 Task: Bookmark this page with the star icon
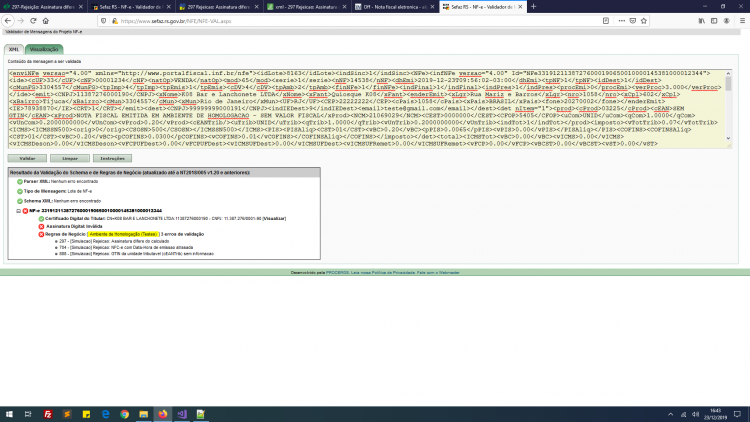point(644,21)
